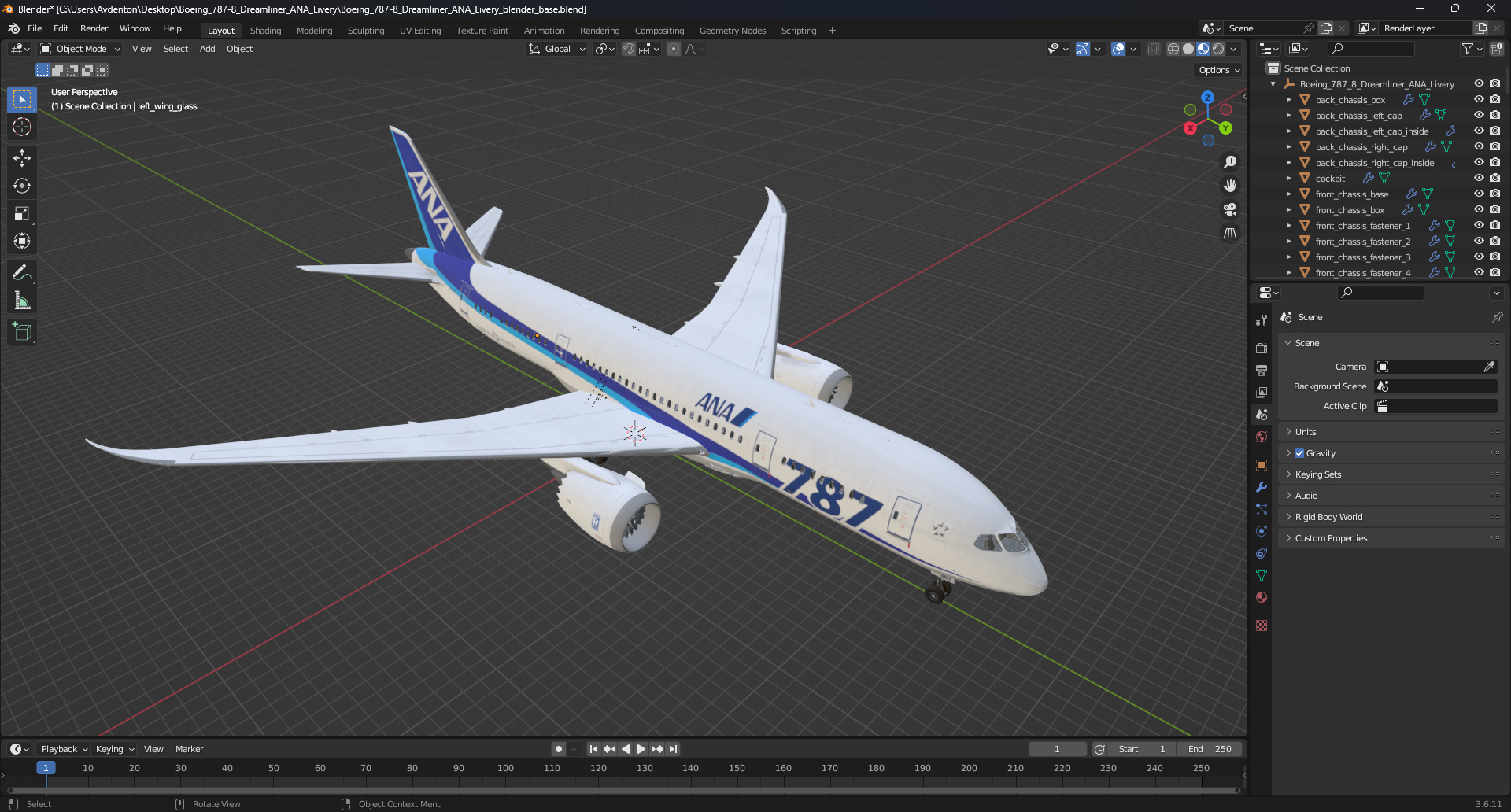Click the pan view hand icon
This screenshot has width=1511, height=812.
1230,186
